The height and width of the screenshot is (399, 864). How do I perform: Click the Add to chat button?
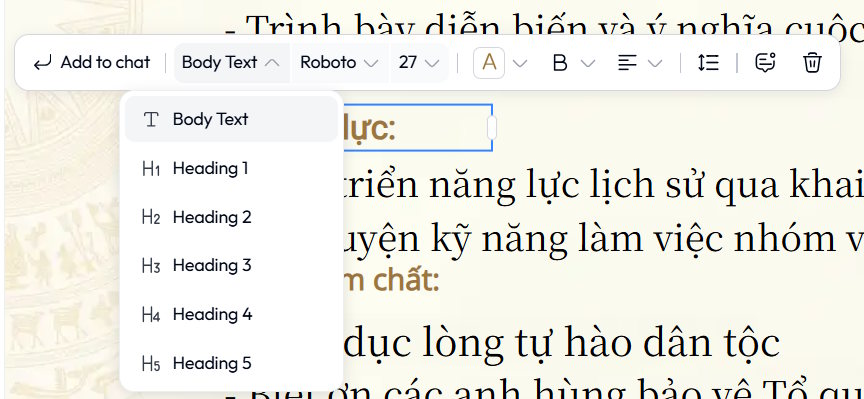(91, 63)
